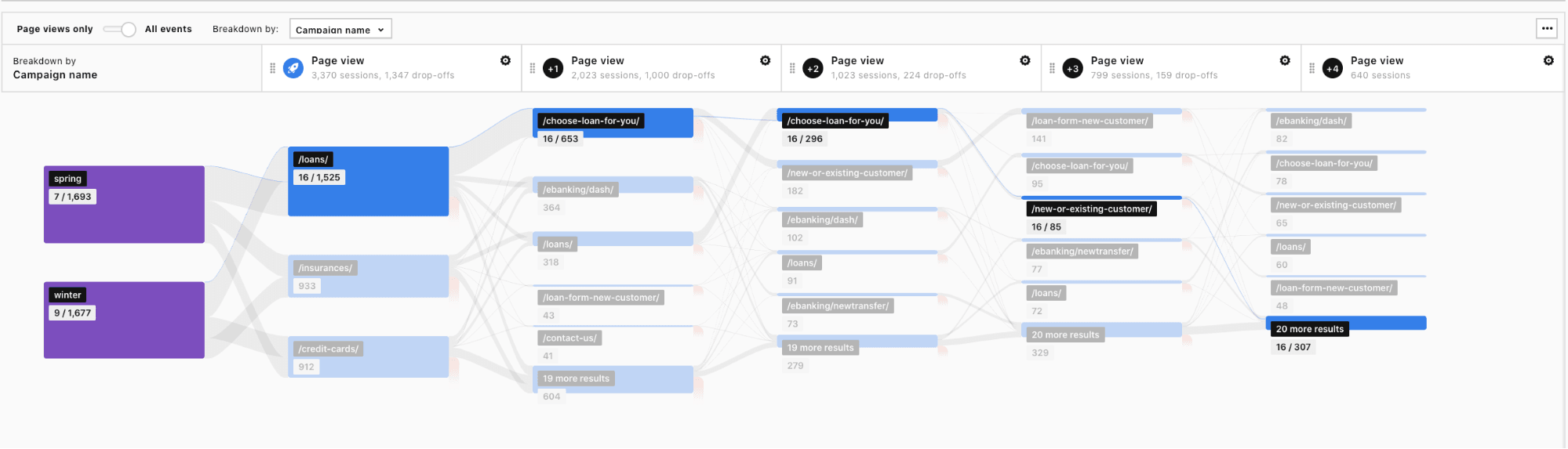Image resolution: width=1568 pixels, height=449 pixels.
Task: Open the Campaign name breakdown dropdown
Action: 340,29
